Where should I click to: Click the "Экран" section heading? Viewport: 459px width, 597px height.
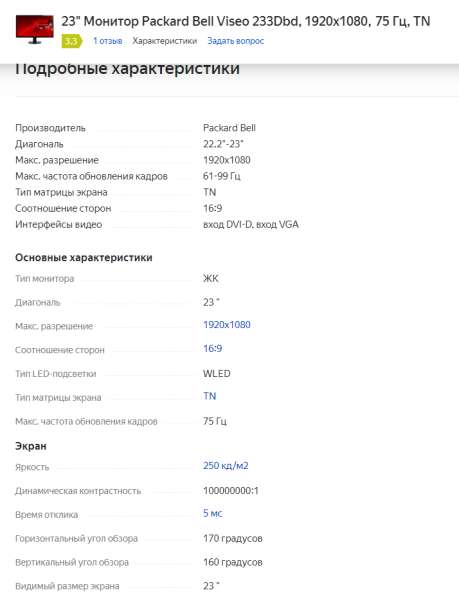click(31, 446)
